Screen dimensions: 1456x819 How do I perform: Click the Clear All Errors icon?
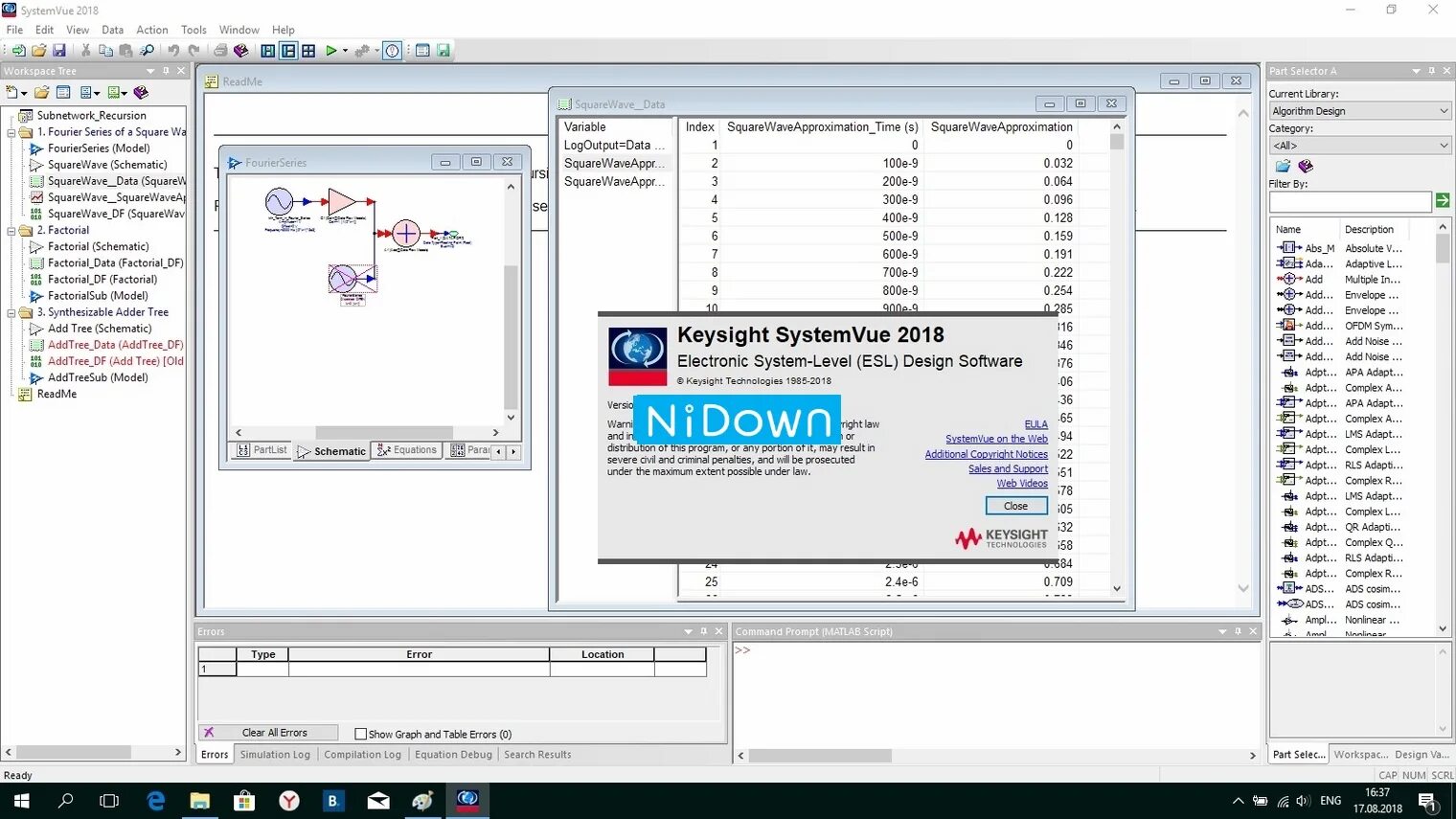click(x=209, y=733)
